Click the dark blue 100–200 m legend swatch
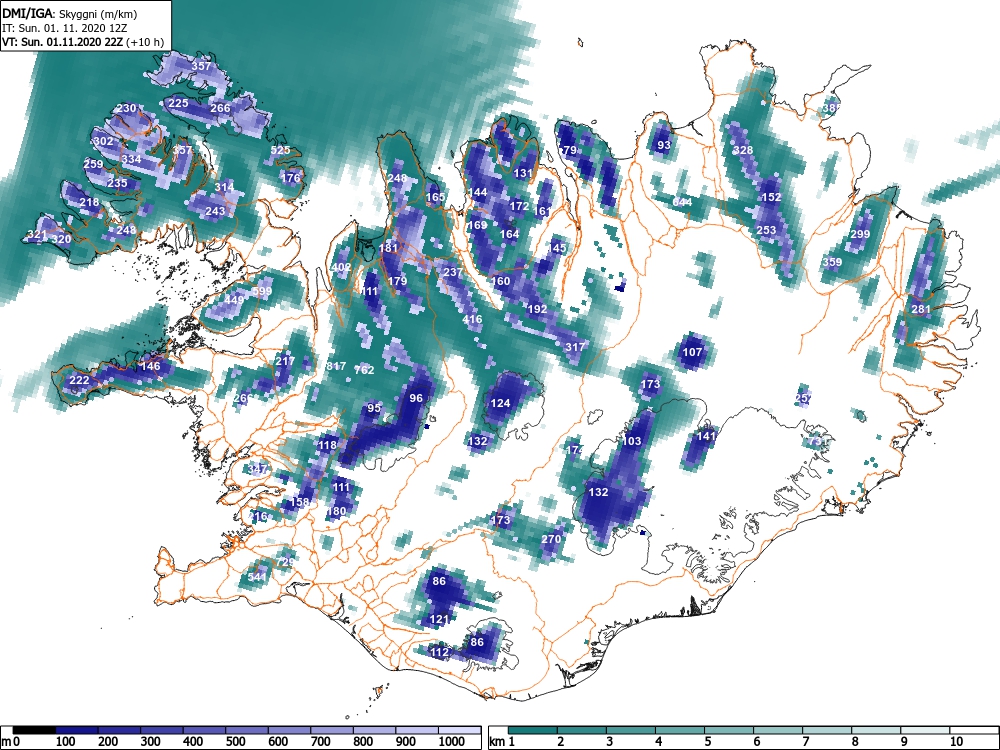1000x750 pixels. click(x=77, y=730)
